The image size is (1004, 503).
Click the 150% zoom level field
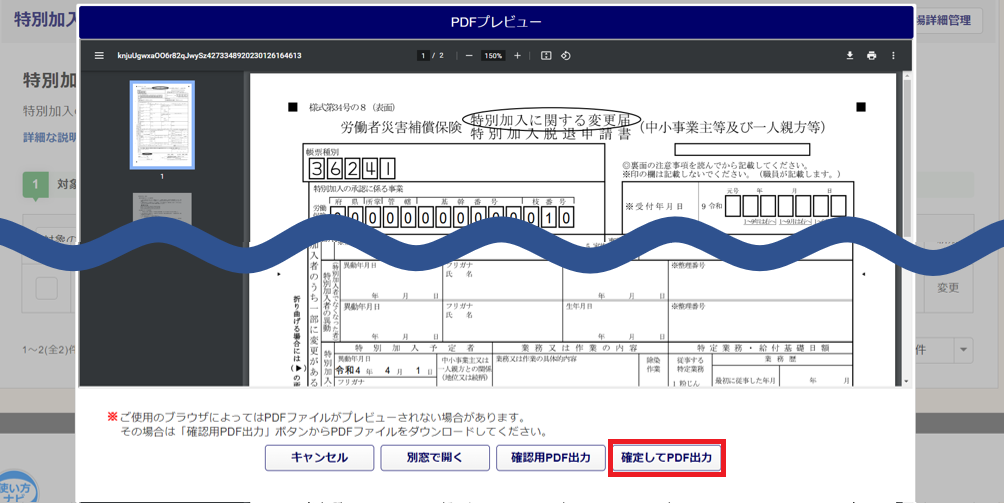click(493, 56)
